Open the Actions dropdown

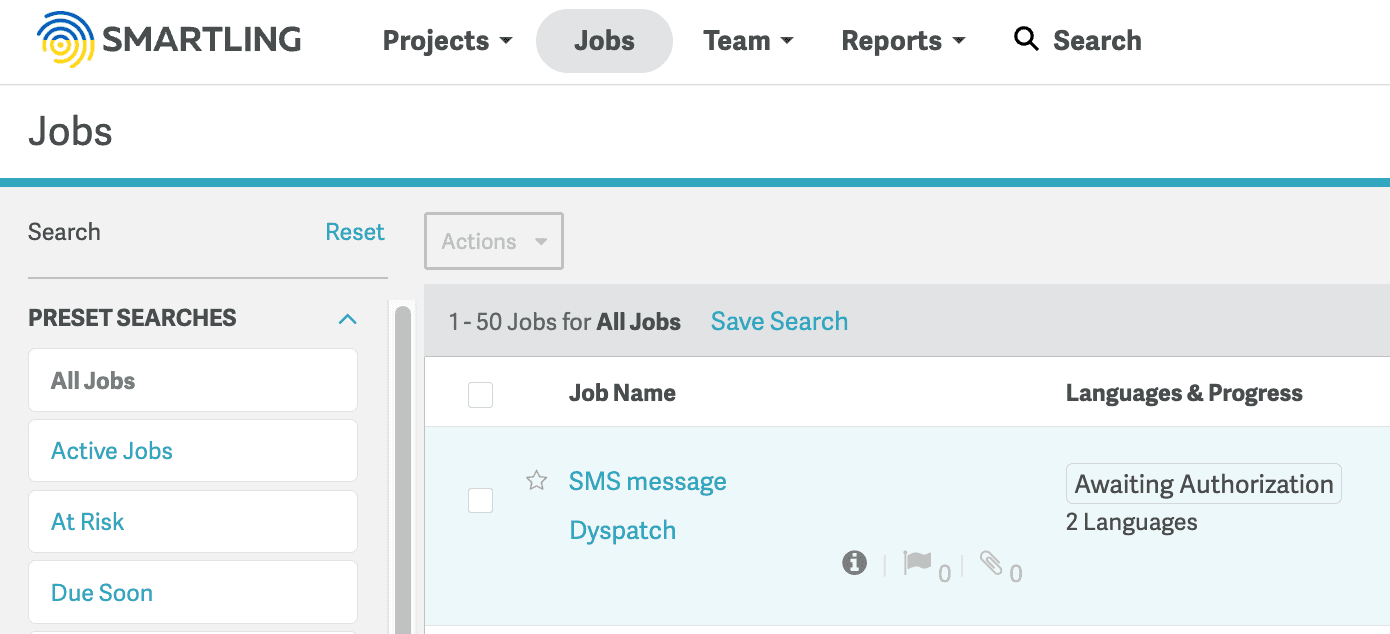[493, 241]
